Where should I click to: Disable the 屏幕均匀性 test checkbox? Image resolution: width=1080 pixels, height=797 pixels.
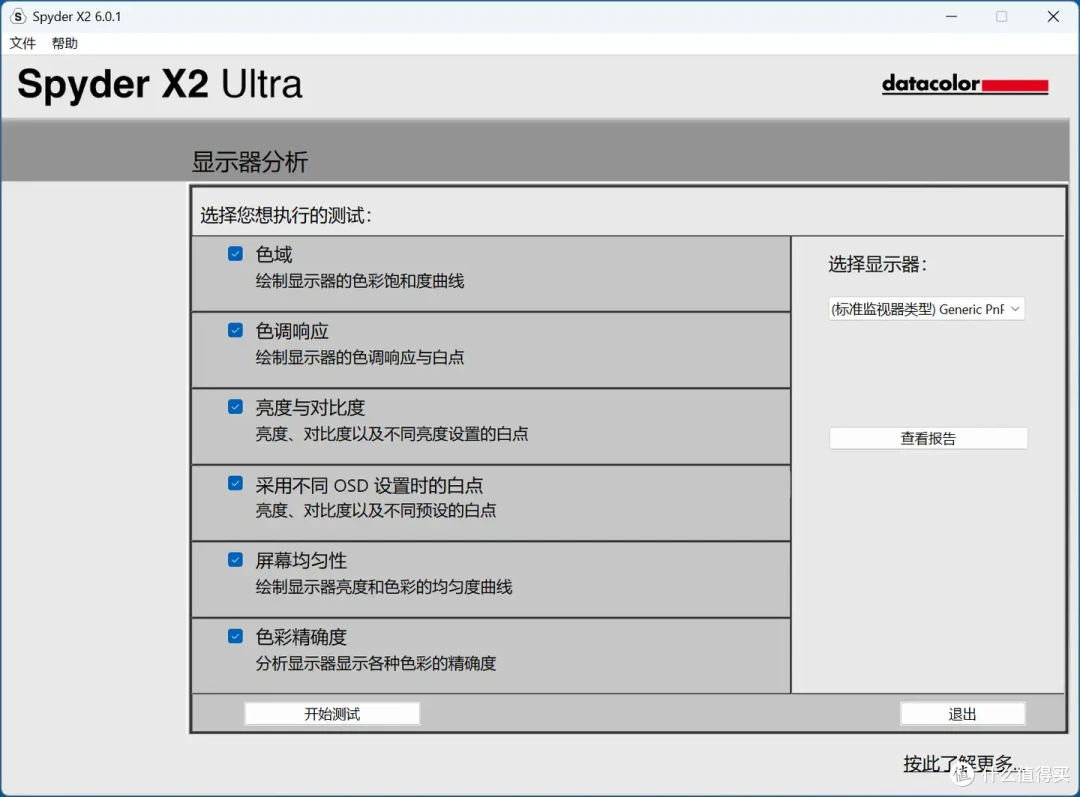click(236, 559)
